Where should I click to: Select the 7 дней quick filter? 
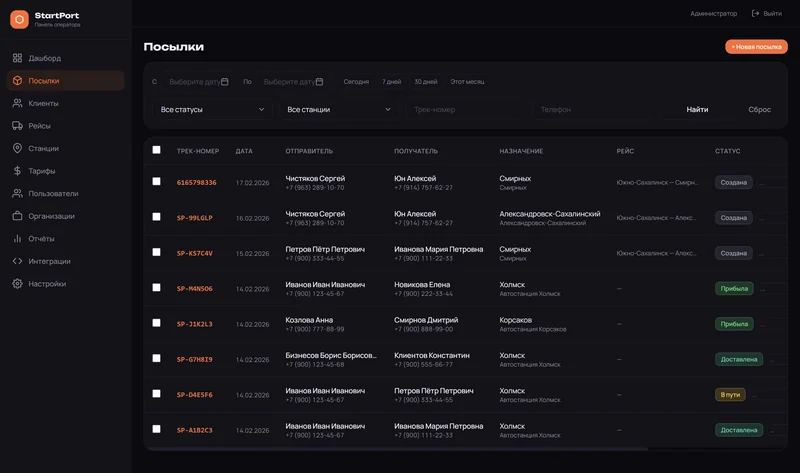pos(391,82)
